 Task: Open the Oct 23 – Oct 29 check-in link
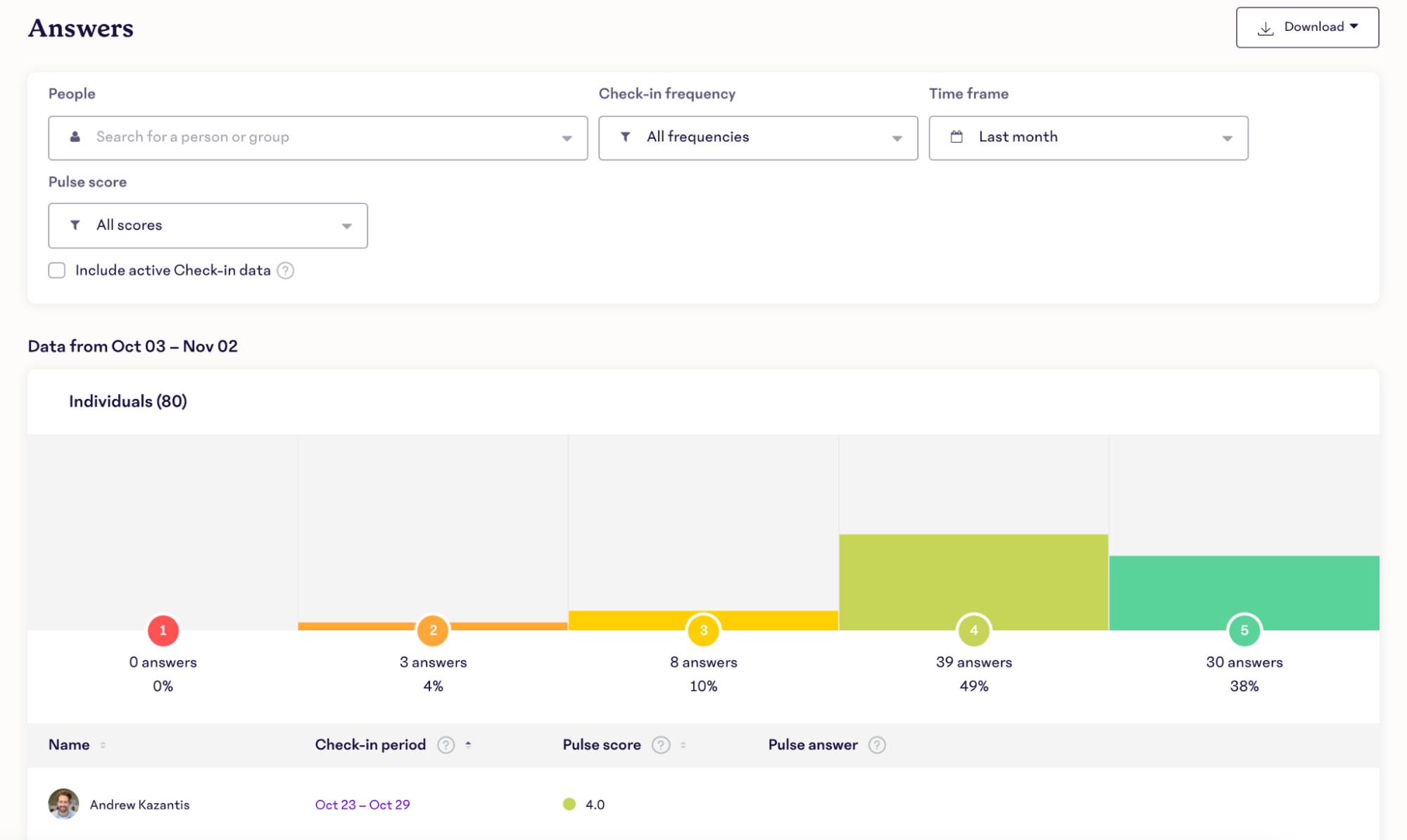tap(363, 804)
